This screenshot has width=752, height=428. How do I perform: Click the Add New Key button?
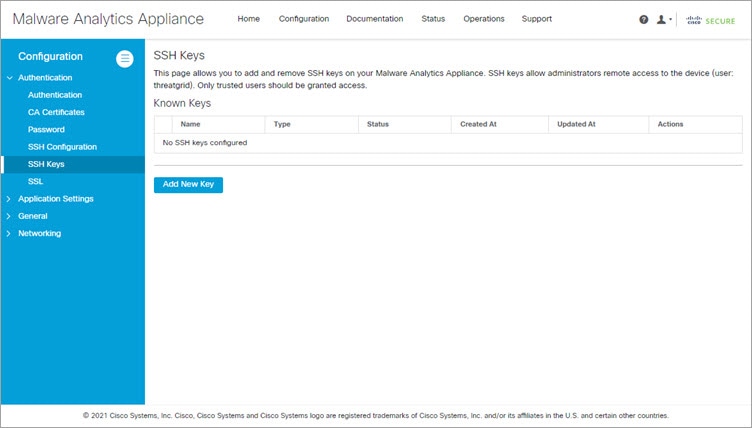click(x=188, y=185)
